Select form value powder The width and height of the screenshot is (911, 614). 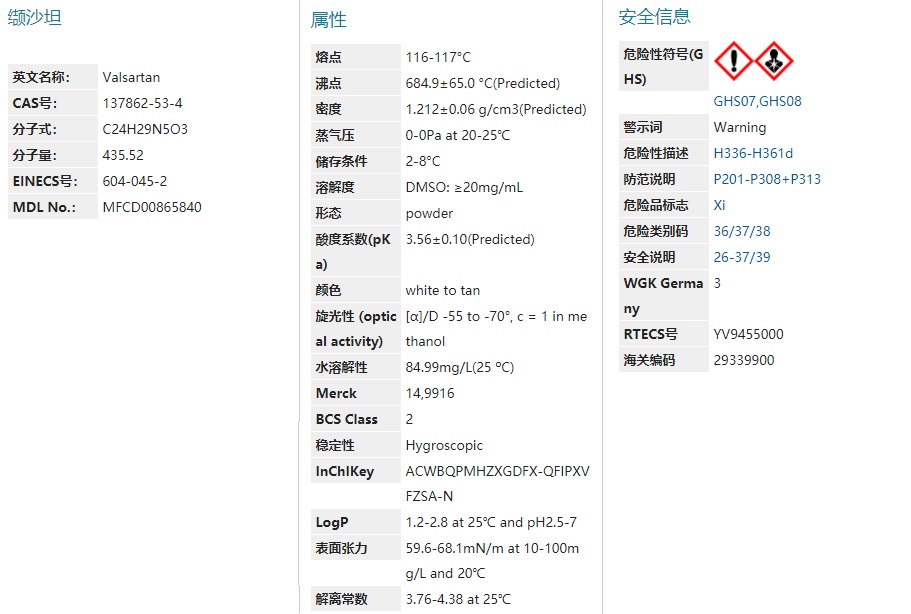[x=429, y=214]
